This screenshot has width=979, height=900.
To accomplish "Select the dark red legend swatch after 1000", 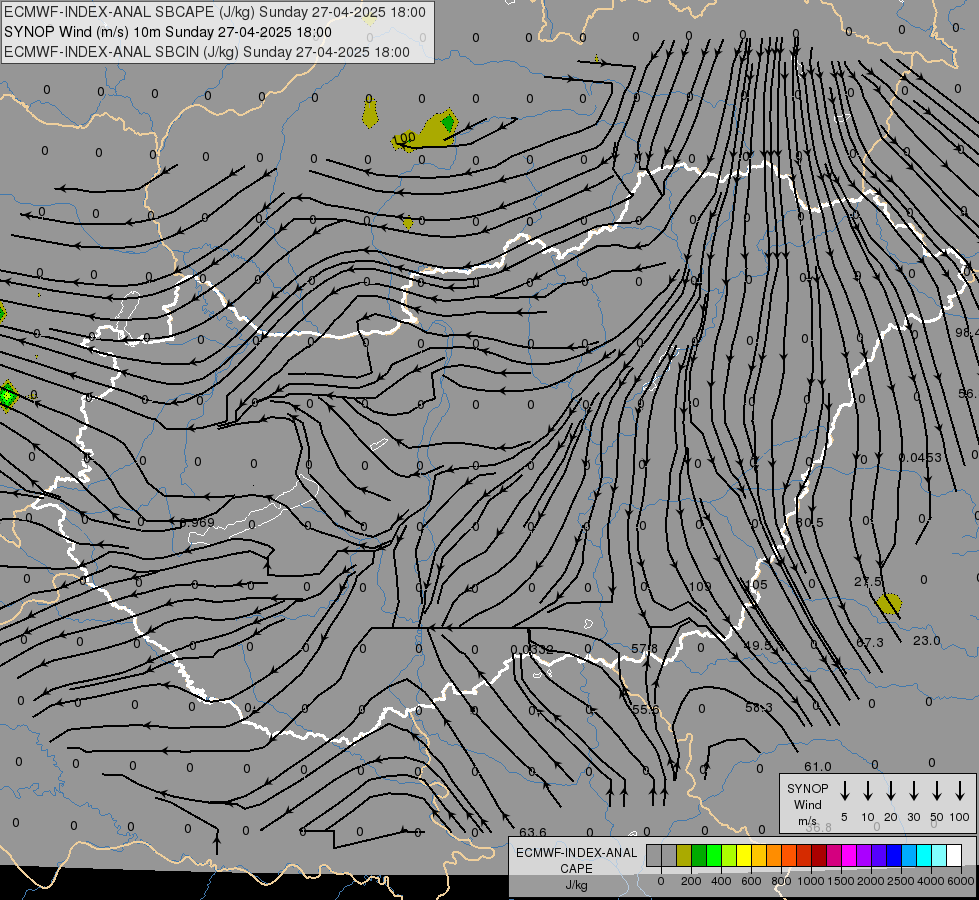I will [819, 855].
